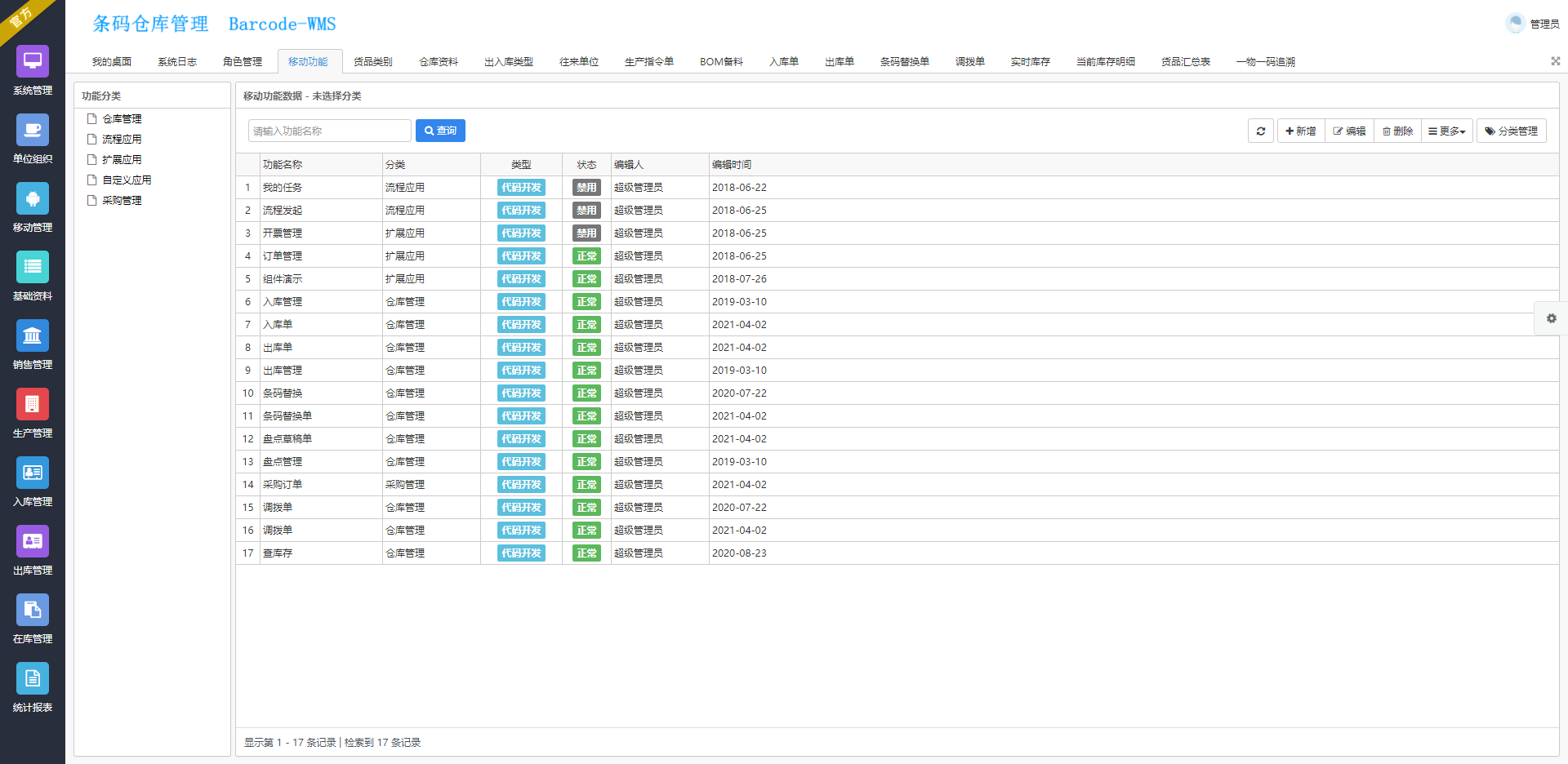
Task: Open 统计报表 sidebar icon
Action: coord(33,678)
